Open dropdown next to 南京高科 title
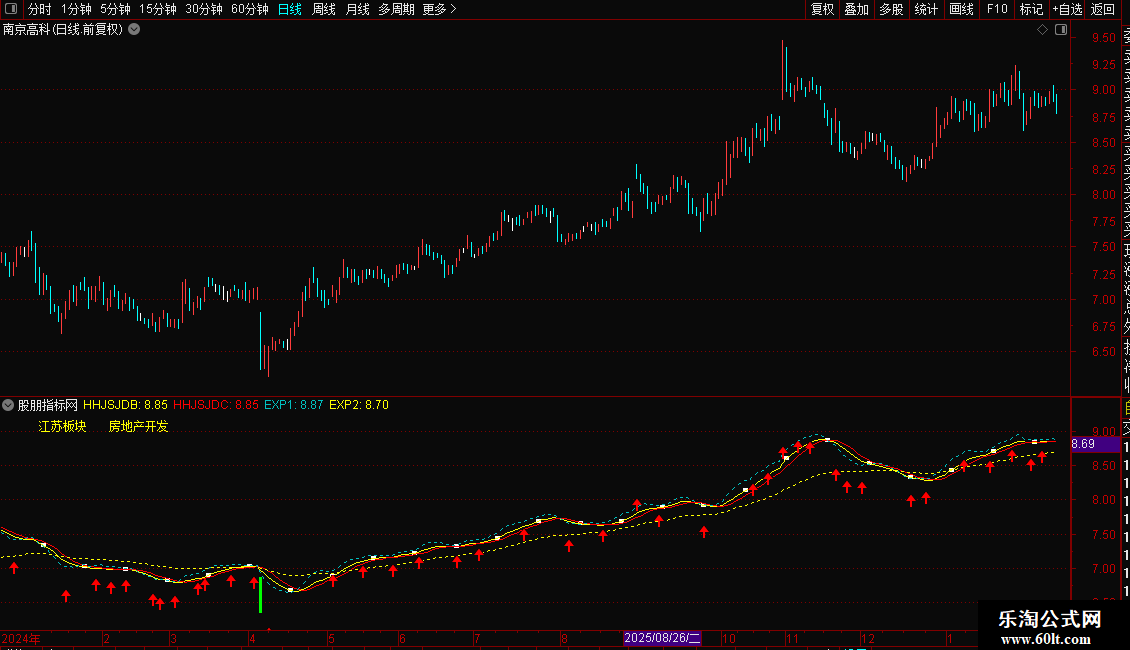 [x=134, y=30]
